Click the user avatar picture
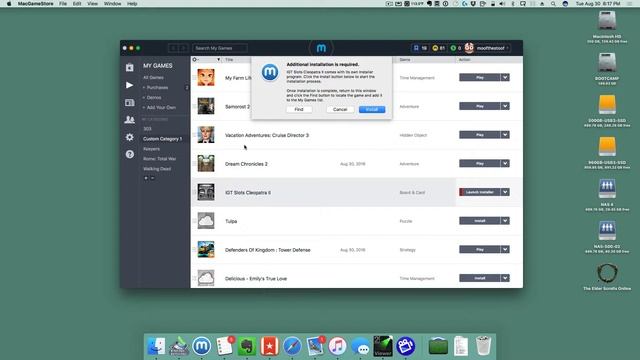The height and width of the screenshot is (360, 640). pos(469,48)
